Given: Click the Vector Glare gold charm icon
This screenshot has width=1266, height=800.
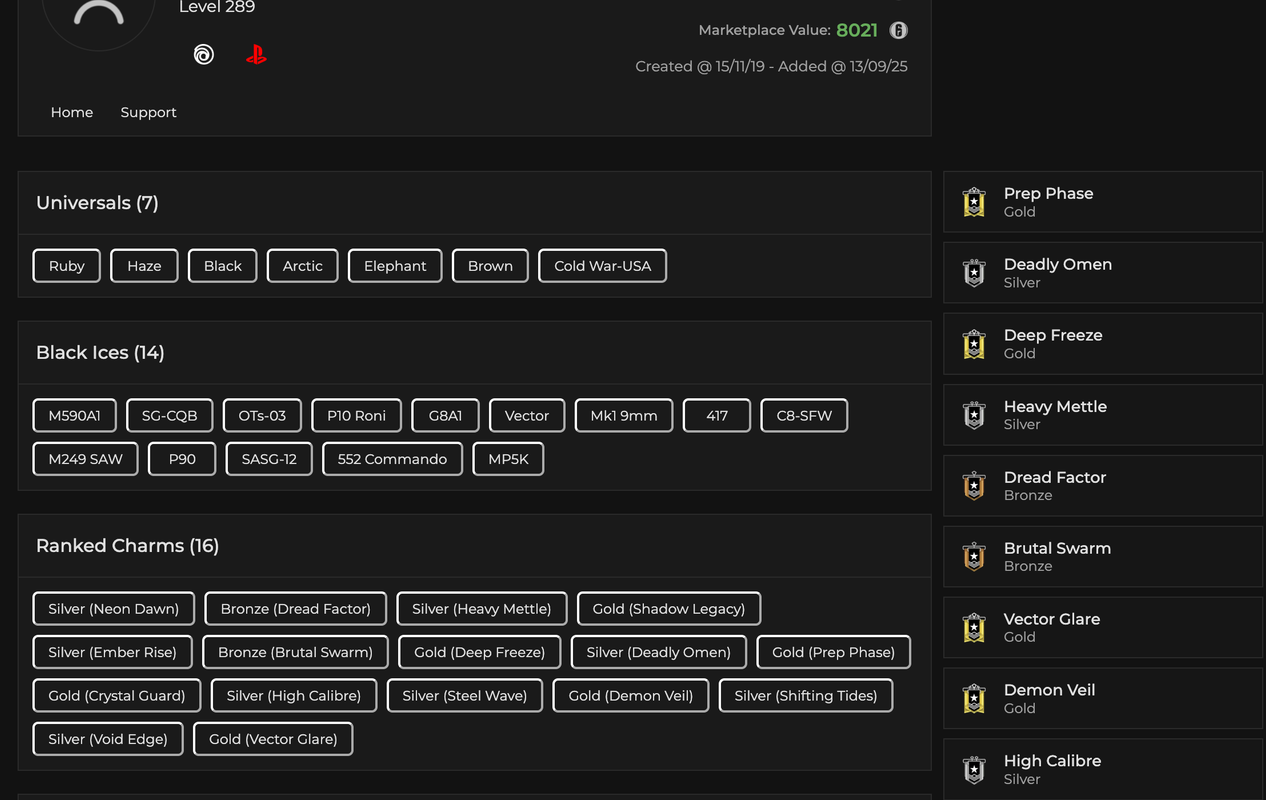Looking at the screenshot, I should [x=974, y=628].
